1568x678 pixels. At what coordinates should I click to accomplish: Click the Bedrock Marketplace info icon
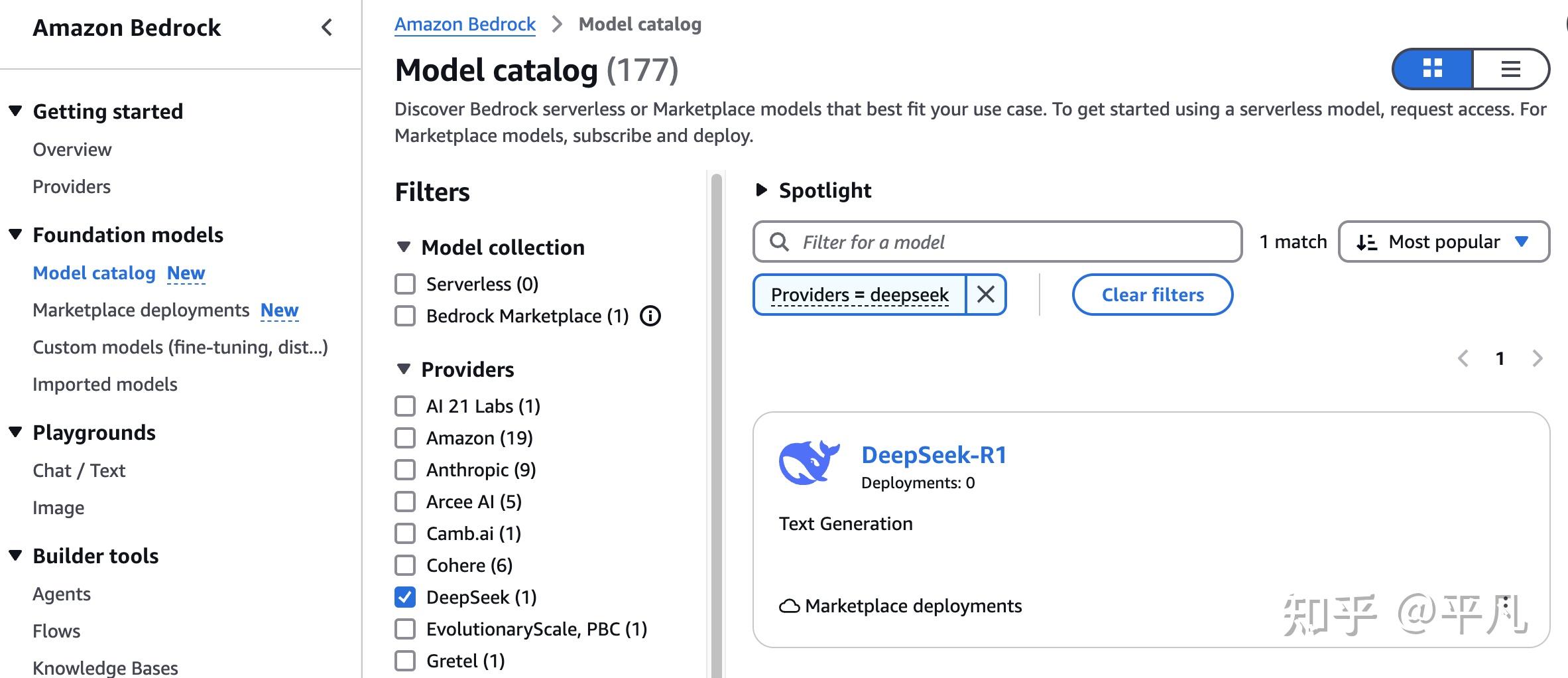(650, 316)
